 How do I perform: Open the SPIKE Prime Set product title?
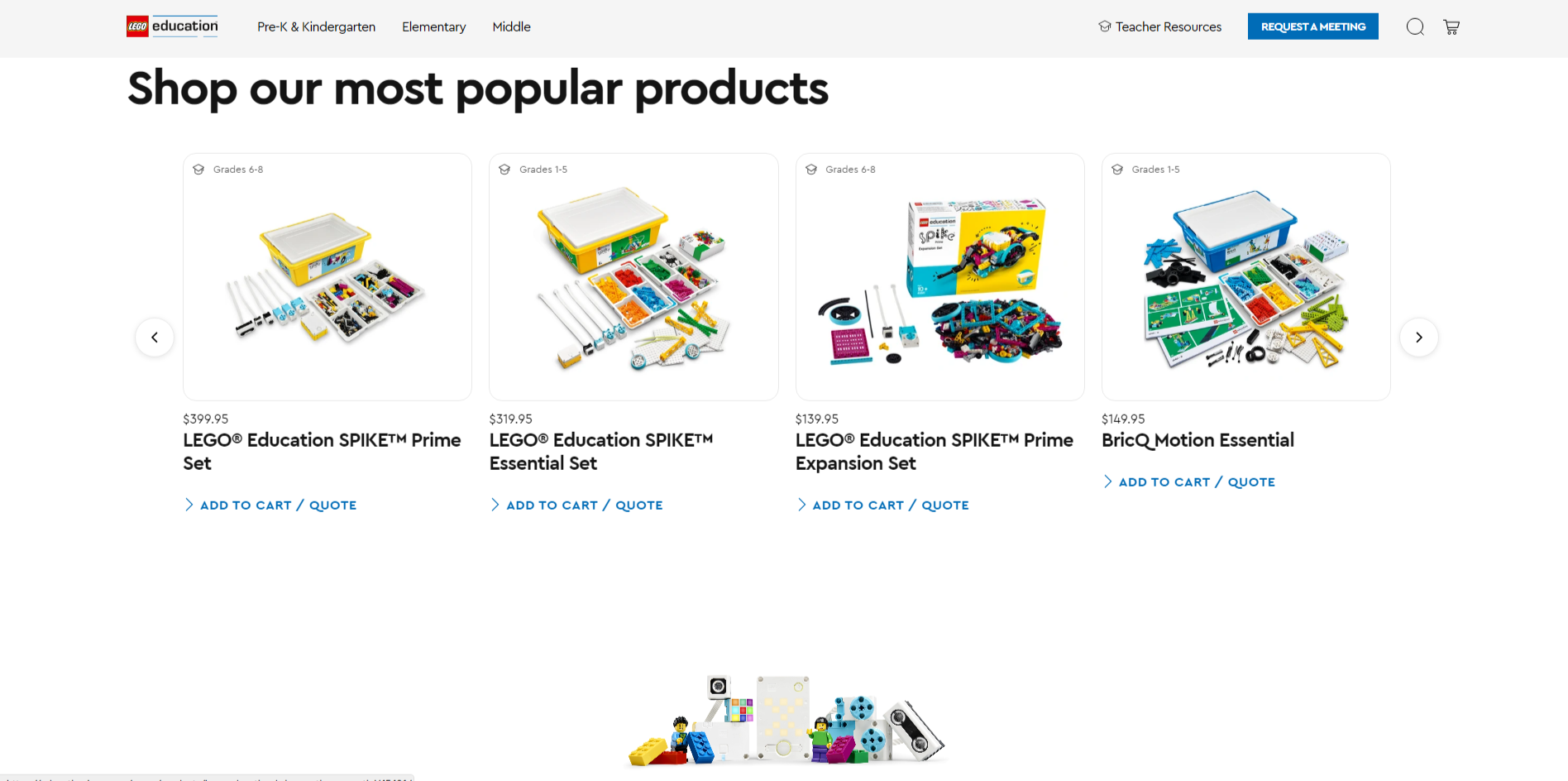point(322,451)
